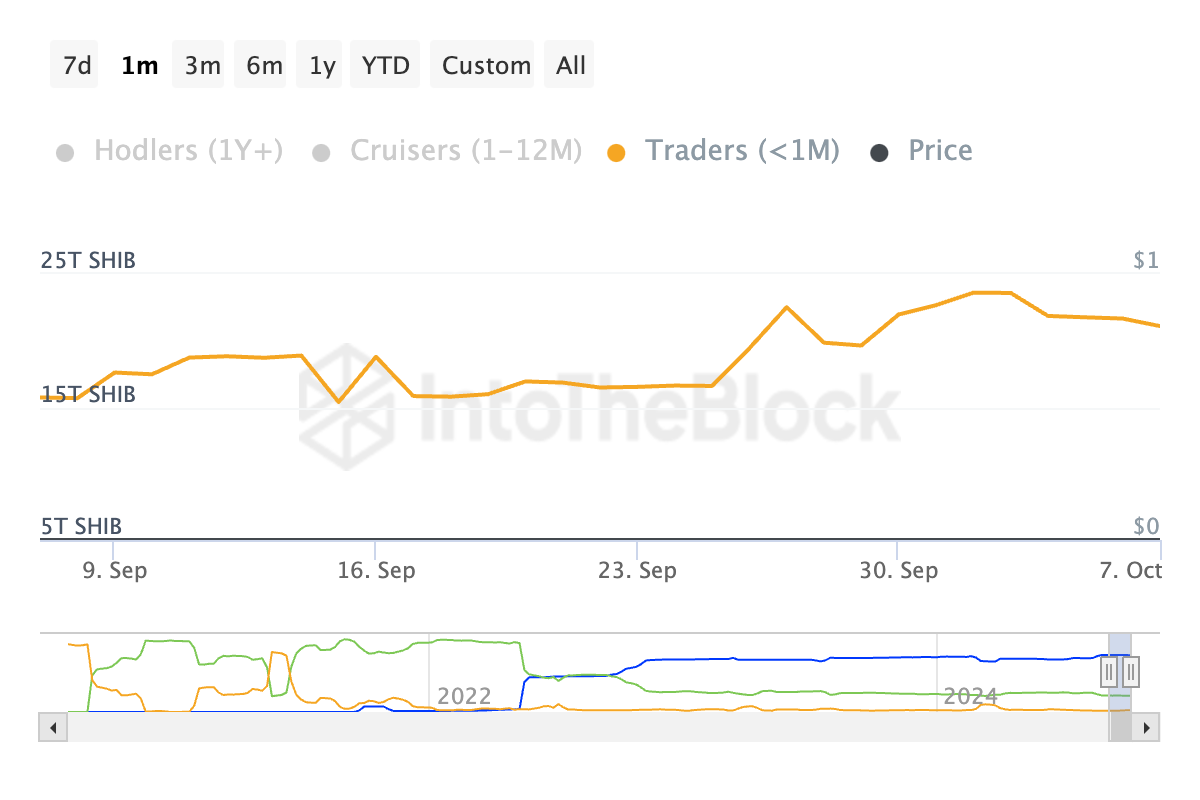Select the 1m time range
The width and height of the screenshot is (1200, 800).
click(x=138, y=66)
